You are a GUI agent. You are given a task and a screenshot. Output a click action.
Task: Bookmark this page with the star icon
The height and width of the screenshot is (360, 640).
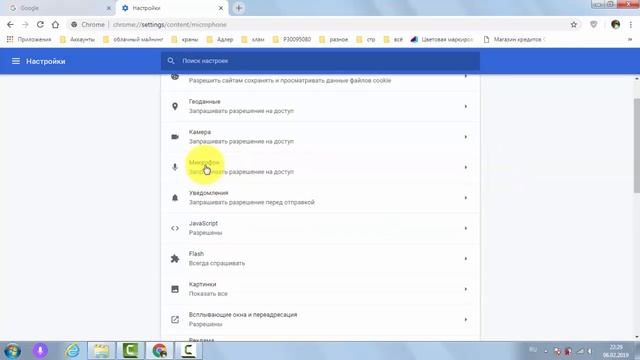[x=573, y=24]
